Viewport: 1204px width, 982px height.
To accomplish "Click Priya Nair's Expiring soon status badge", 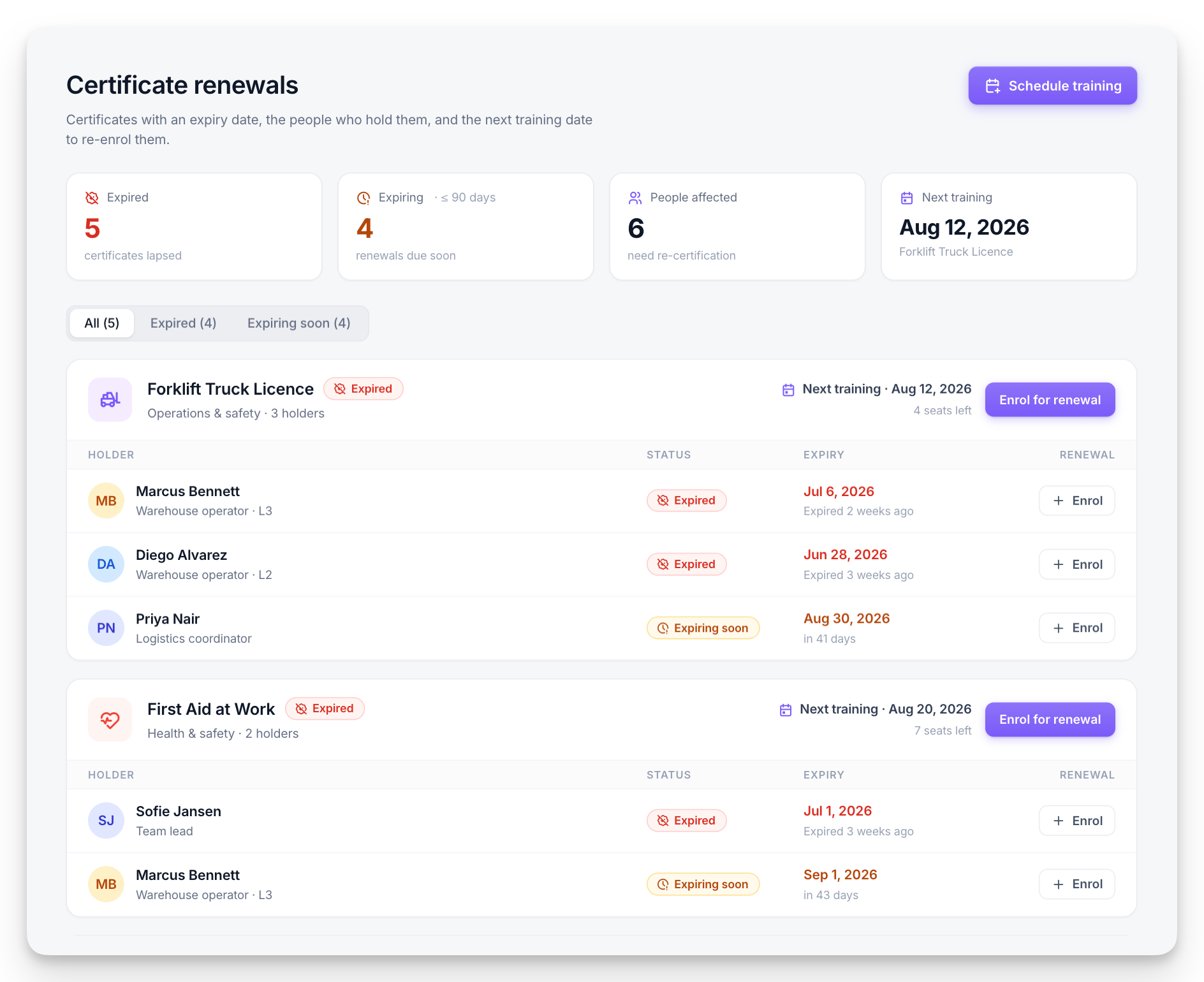I will coord(703,628).
